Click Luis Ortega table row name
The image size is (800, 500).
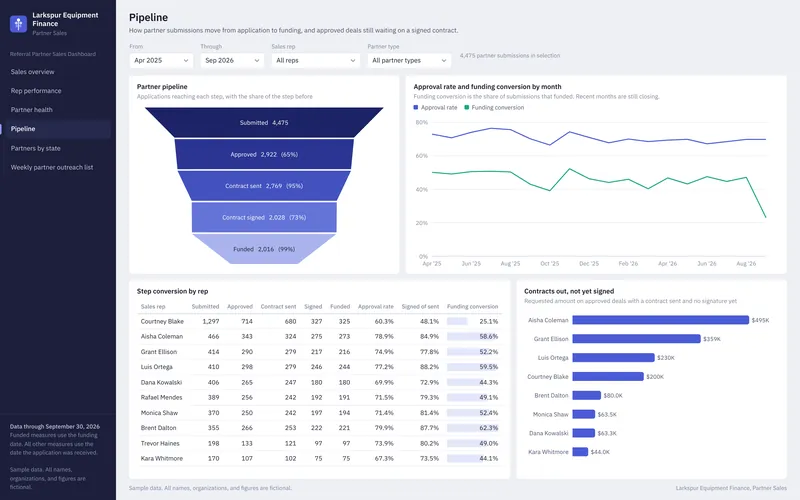point(157,367)
